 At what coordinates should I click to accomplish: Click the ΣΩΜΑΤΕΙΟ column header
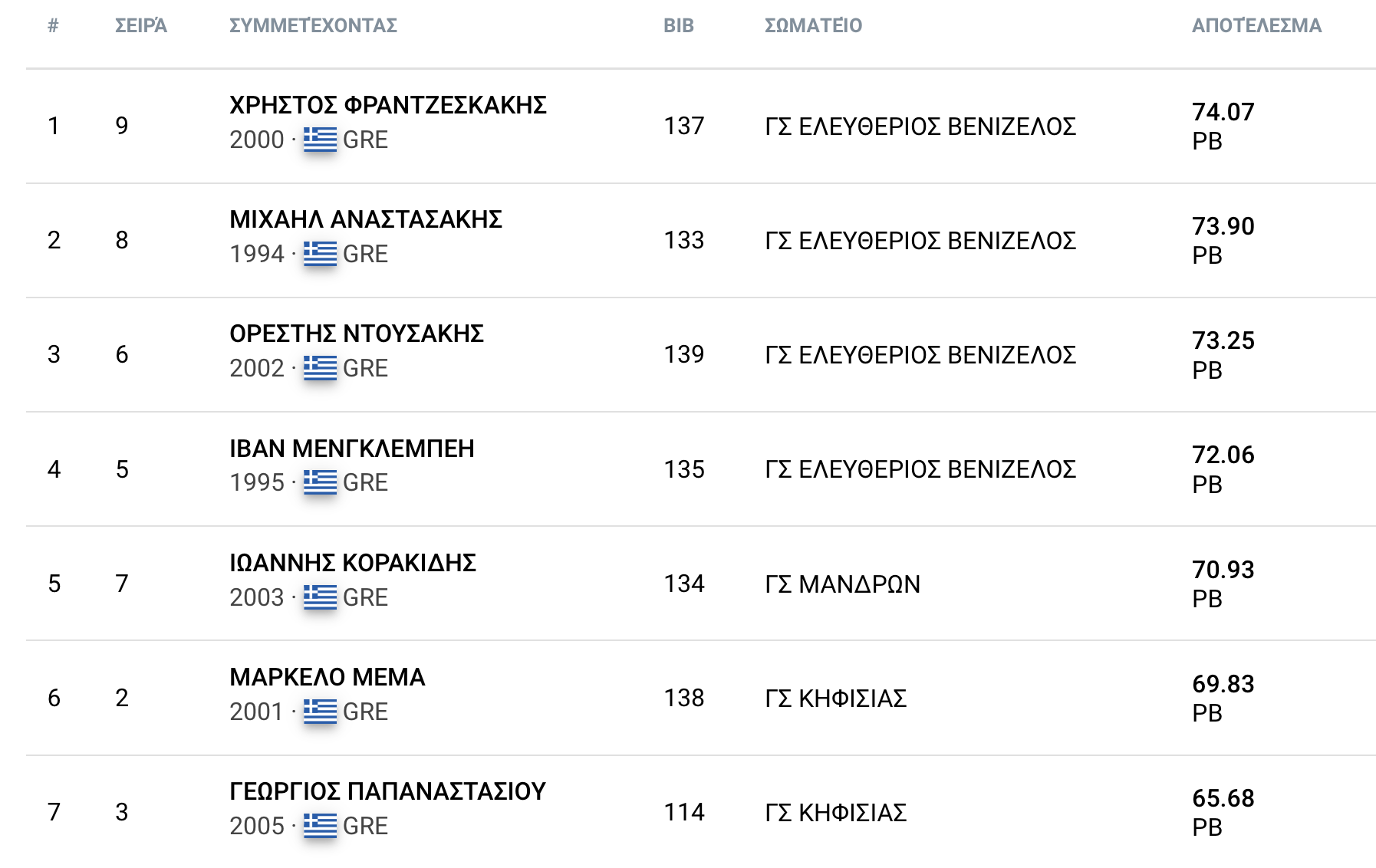tap(813, 25)
